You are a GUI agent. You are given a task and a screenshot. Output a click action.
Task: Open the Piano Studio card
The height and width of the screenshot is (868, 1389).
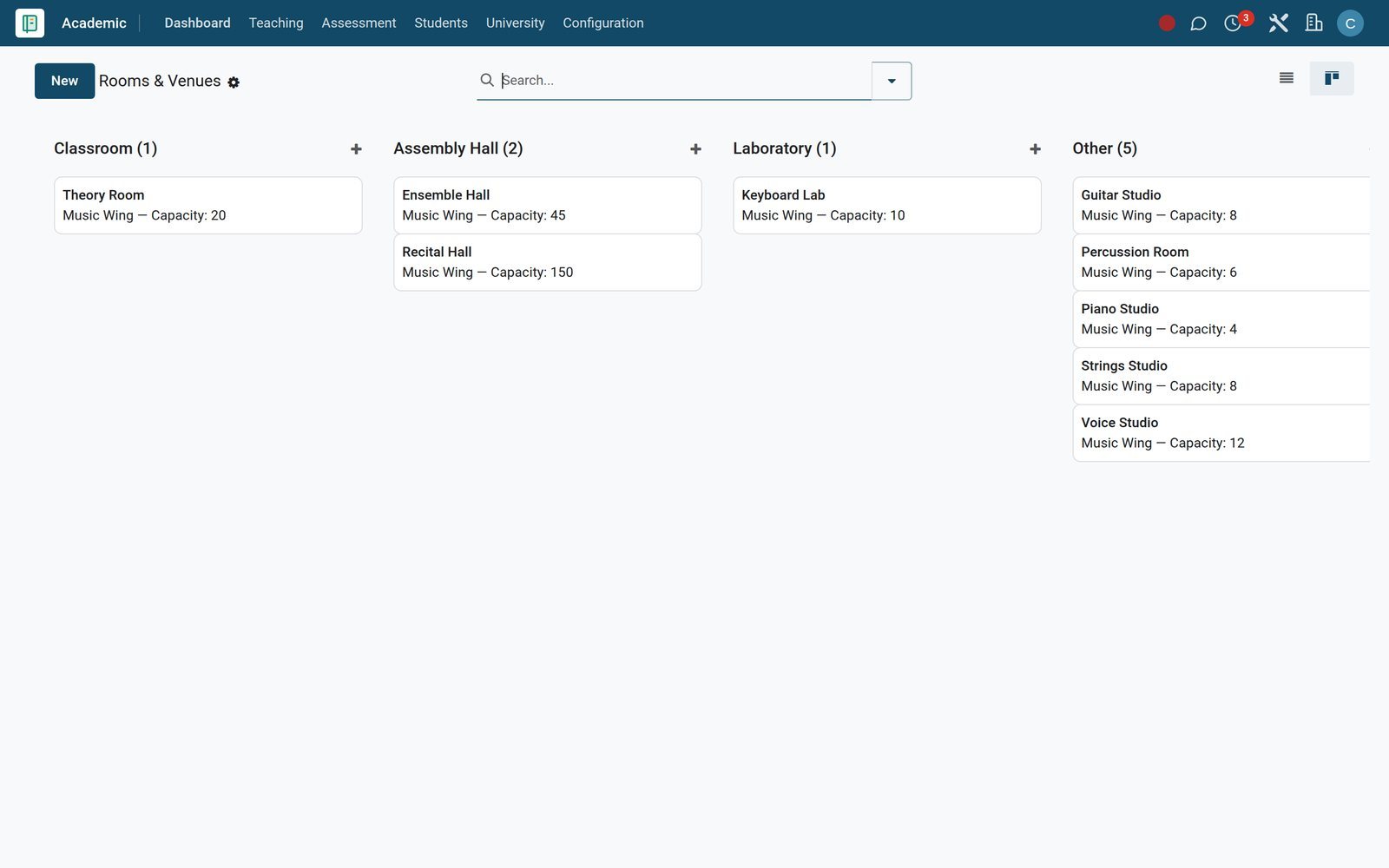coord(1221,319)
